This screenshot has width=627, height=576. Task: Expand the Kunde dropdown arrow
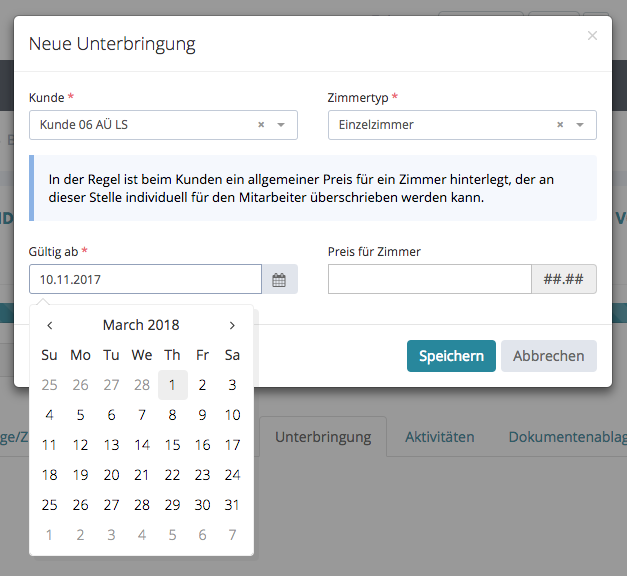[x=281, y=125]
